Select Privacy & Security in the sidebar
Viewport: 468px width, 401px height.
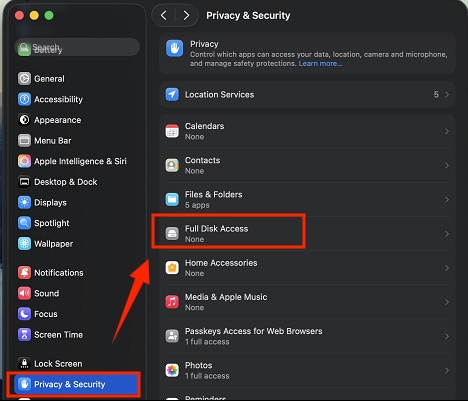coord(76,384)
